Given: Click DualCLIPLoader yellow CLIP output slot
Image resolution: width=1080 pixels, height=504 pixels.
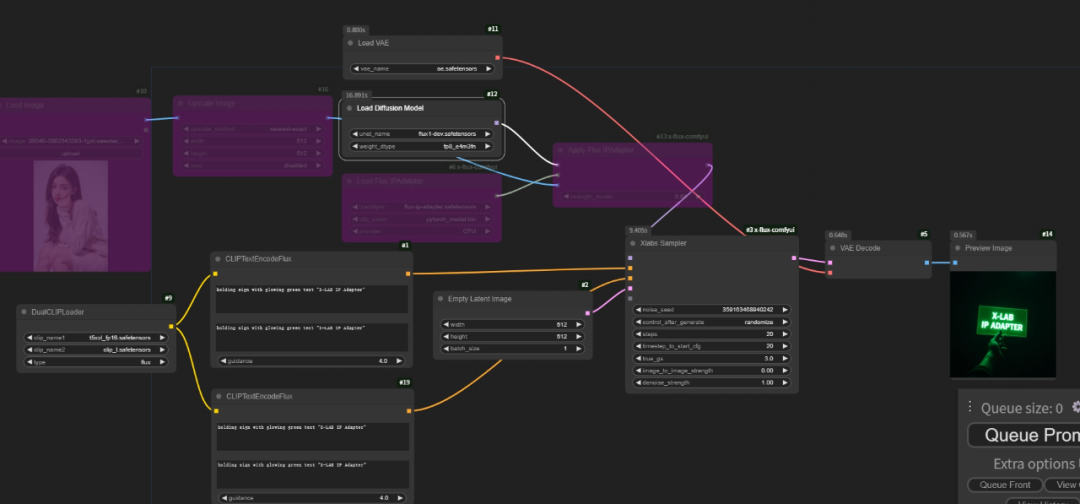Looking at the screenshot, I should point(171,326).
